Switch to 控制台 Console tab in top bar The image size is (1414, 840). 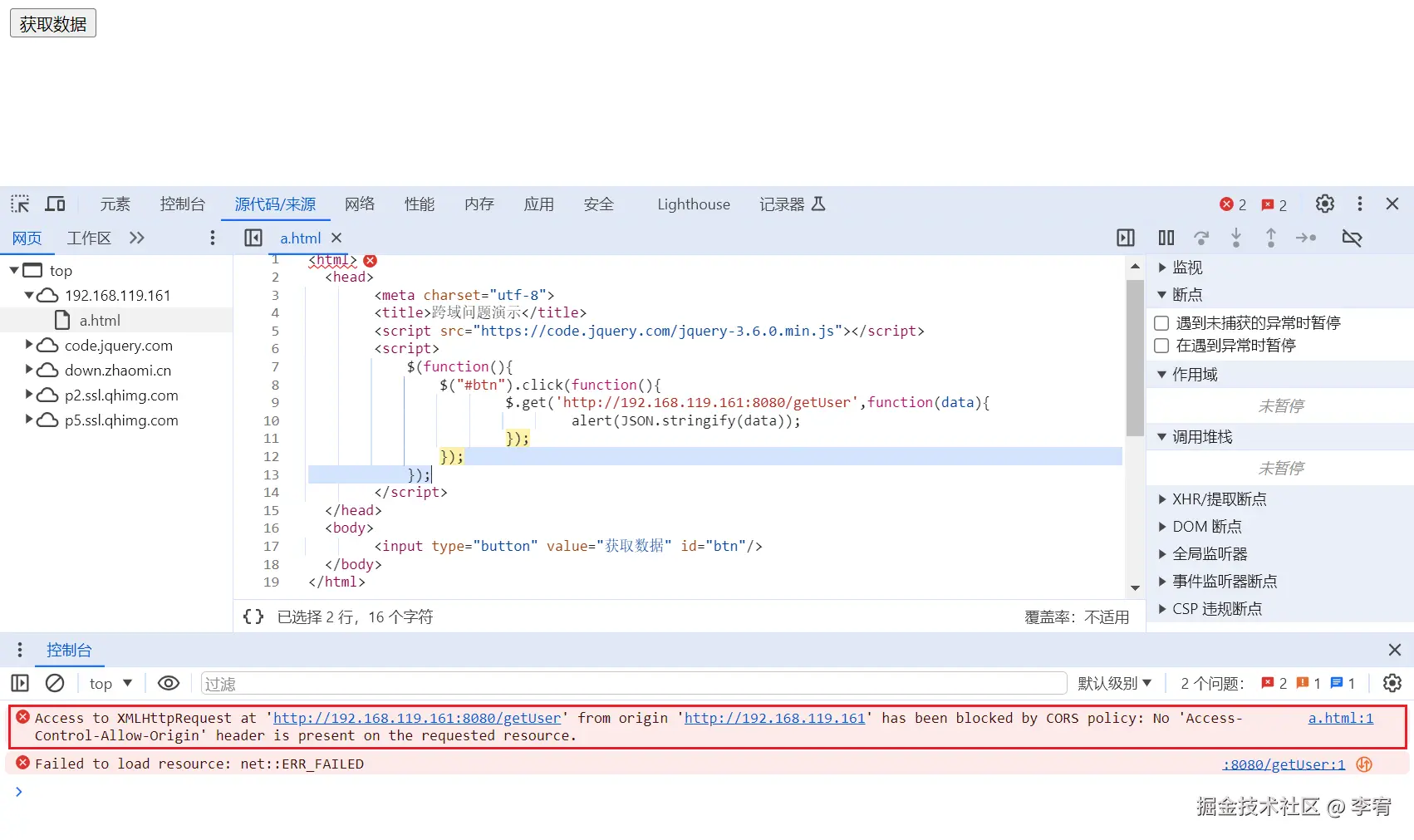coord(183,204)
